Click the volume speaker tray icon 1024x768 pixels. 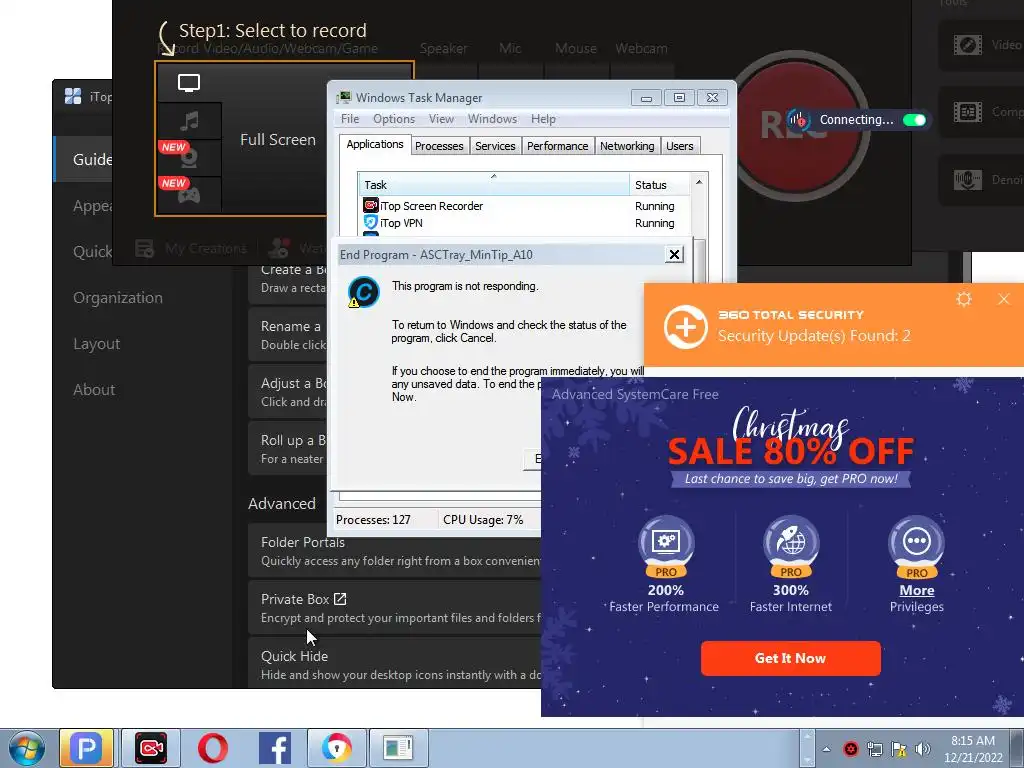pos(922,748)
